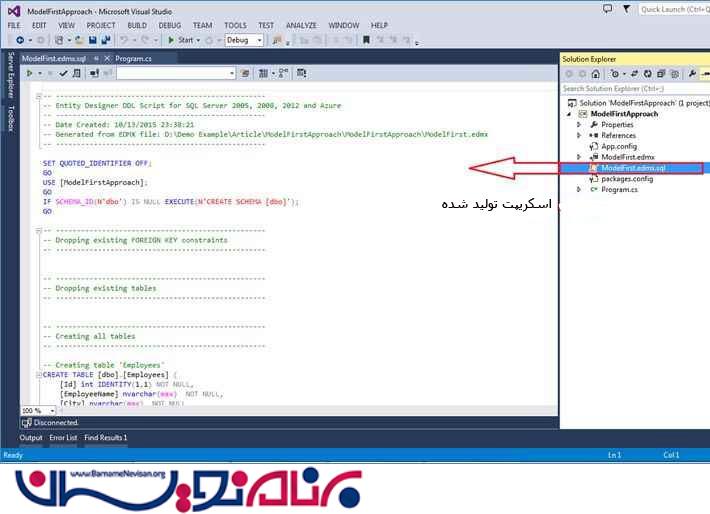Open Properties wrench icon in Solution Explorer
The image size is (710, 514).
pyautogui.click(x=692, y=74)
